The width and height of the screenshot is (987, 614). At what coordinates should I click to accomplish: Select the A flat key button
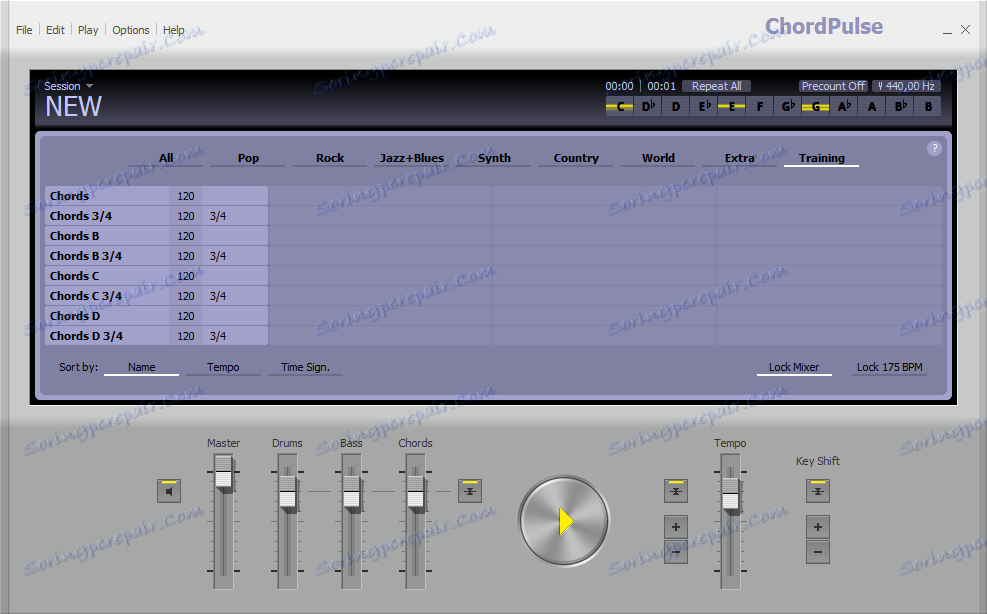(843, 105)
